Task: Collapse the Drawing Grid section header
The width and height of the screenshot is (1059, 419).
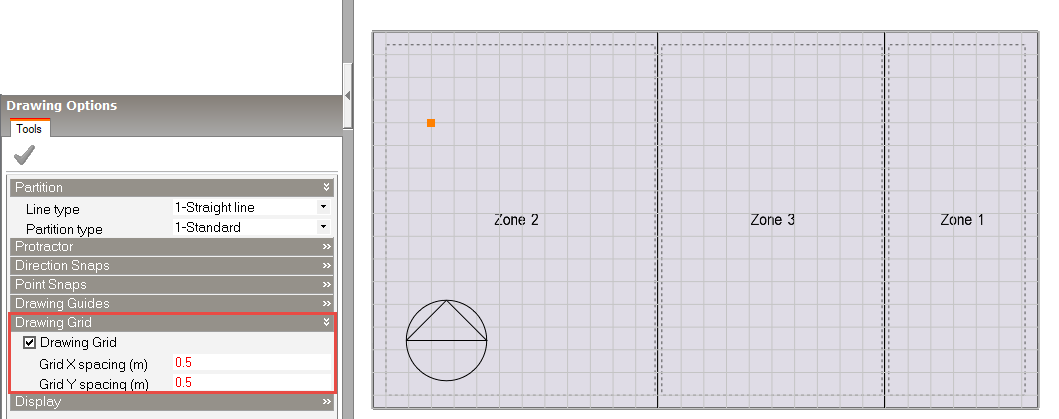Action: 326,322
